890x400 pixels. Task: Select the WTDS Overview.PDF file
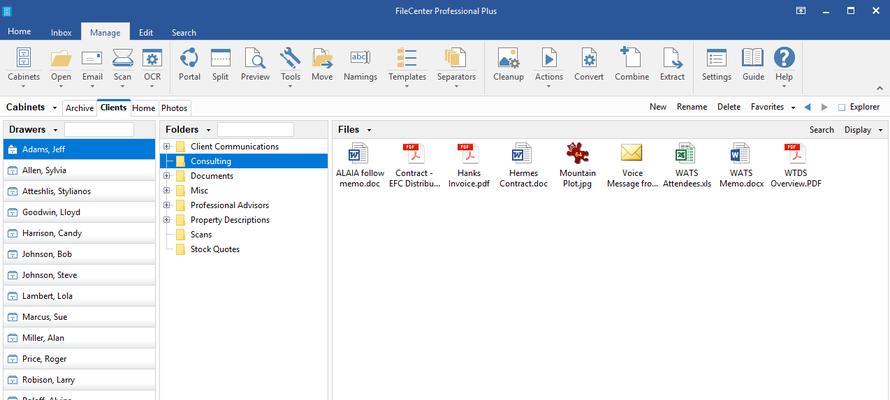(796, 165)
